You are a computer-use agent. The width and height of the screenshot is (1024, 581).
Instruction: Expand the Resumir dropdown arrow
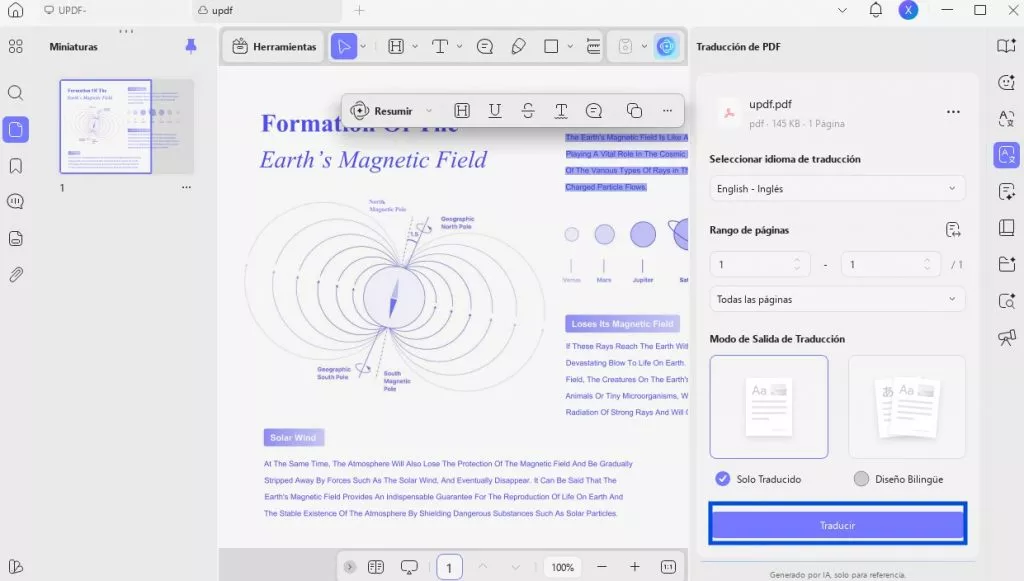pos(429,111)
